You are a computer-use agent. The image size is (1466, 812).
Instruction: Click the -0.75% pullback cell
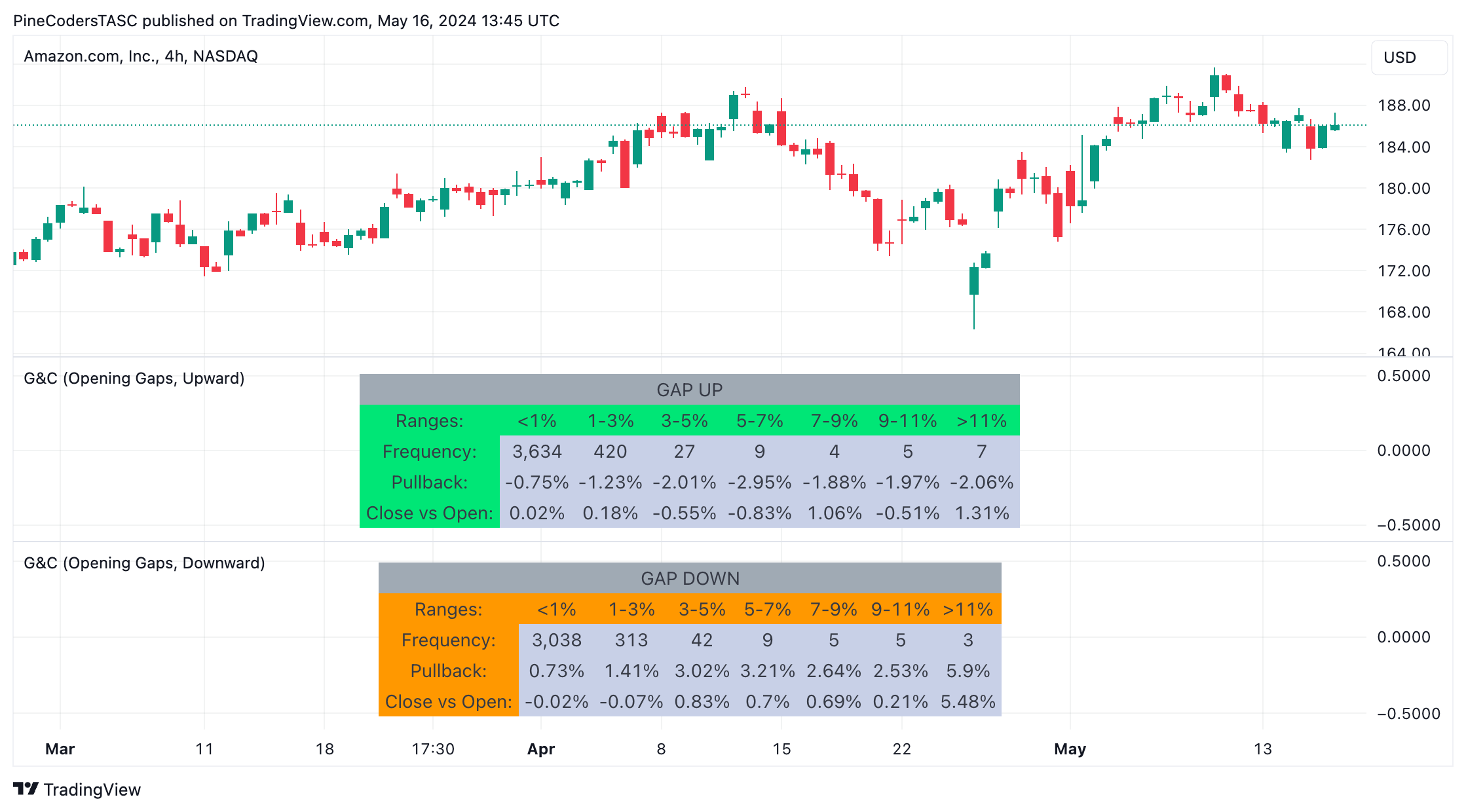click(x=537, y=482)
